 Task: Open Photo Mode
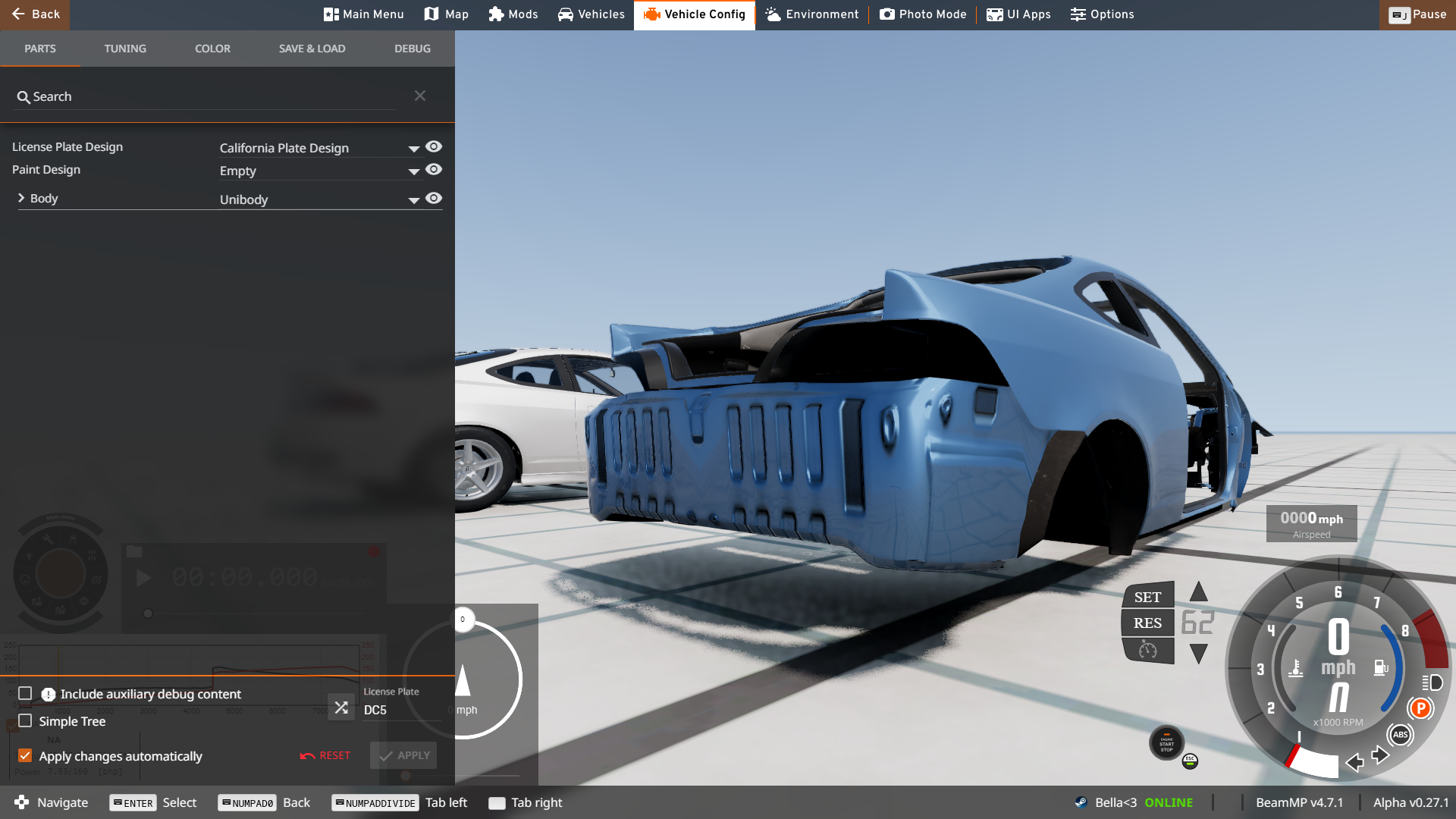coord(923,14)
